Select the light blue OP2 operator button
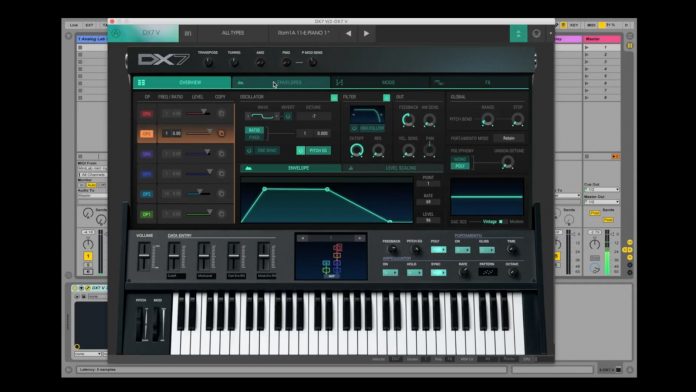The width and height of the screenshot is (696, 392). tap(147, 194)
